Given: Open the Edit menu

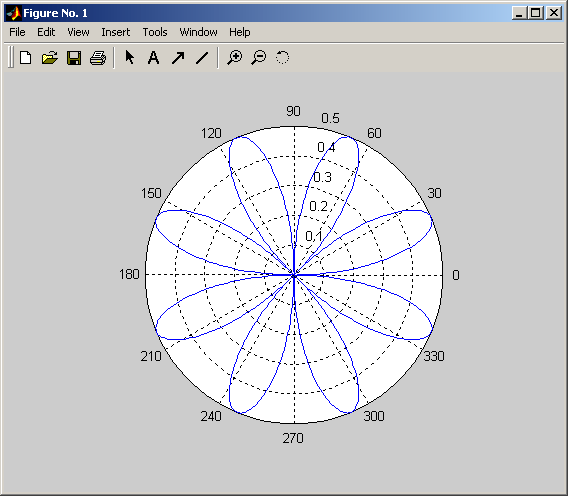Looking at the screenshot, I should click(46, 32).
